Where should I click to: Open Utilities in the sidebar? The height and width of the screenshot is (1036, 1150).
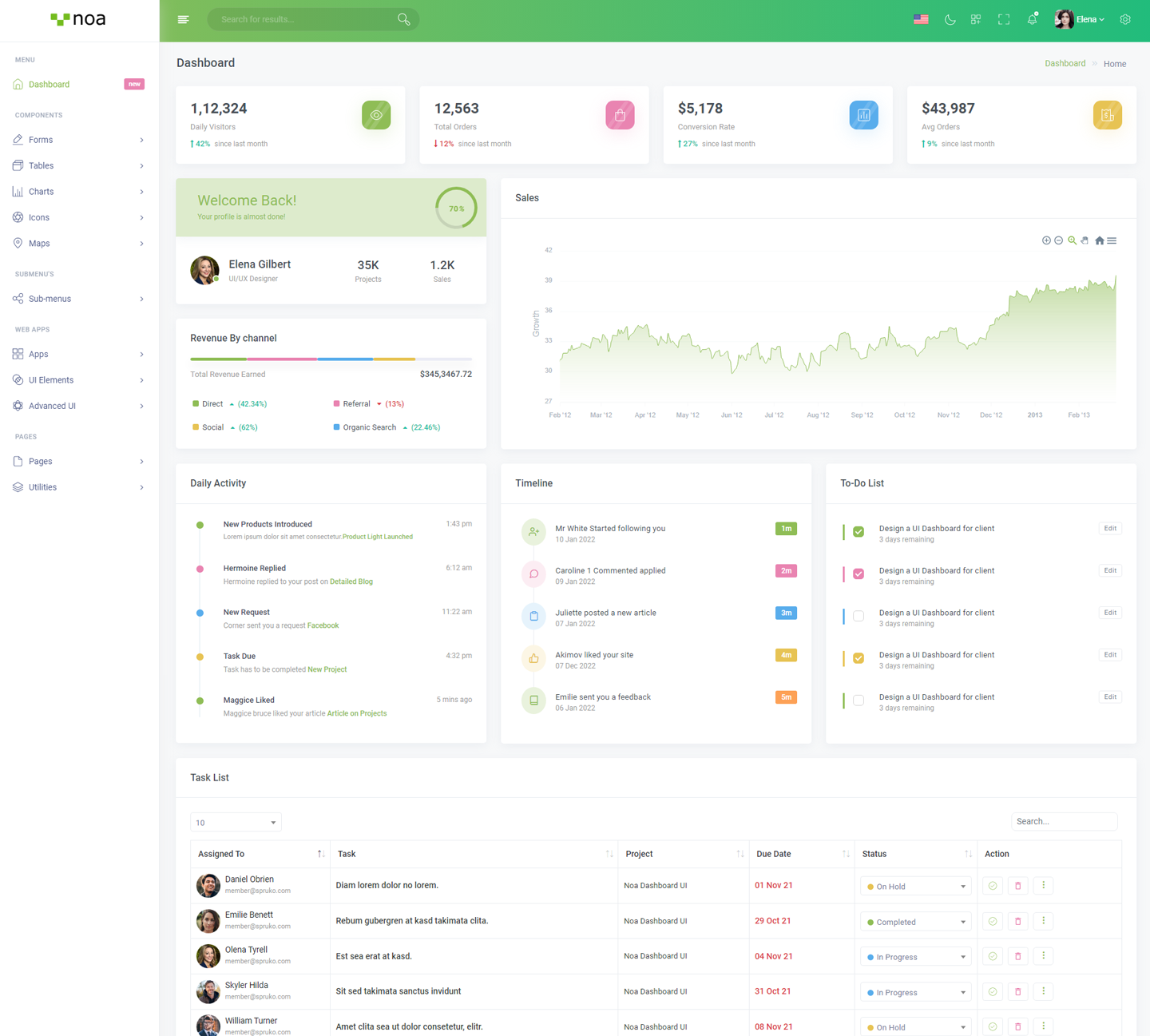pyautogui.click(x=79, y=487)
